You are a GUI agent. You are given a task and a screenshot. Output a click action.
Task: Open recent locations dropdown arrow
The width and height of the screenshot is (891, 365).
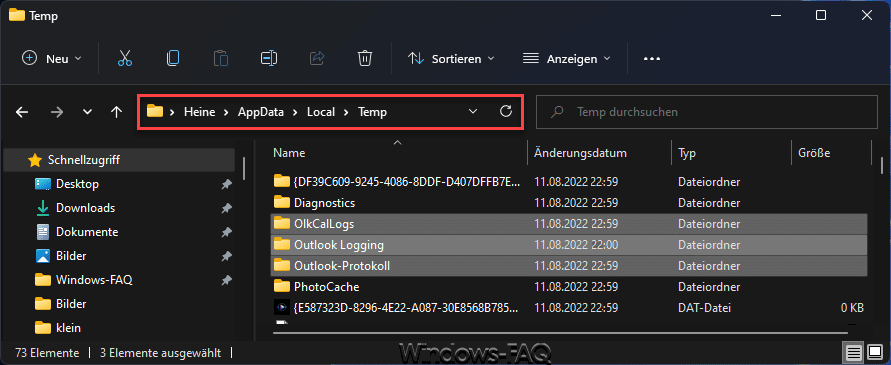coord(87,112)
